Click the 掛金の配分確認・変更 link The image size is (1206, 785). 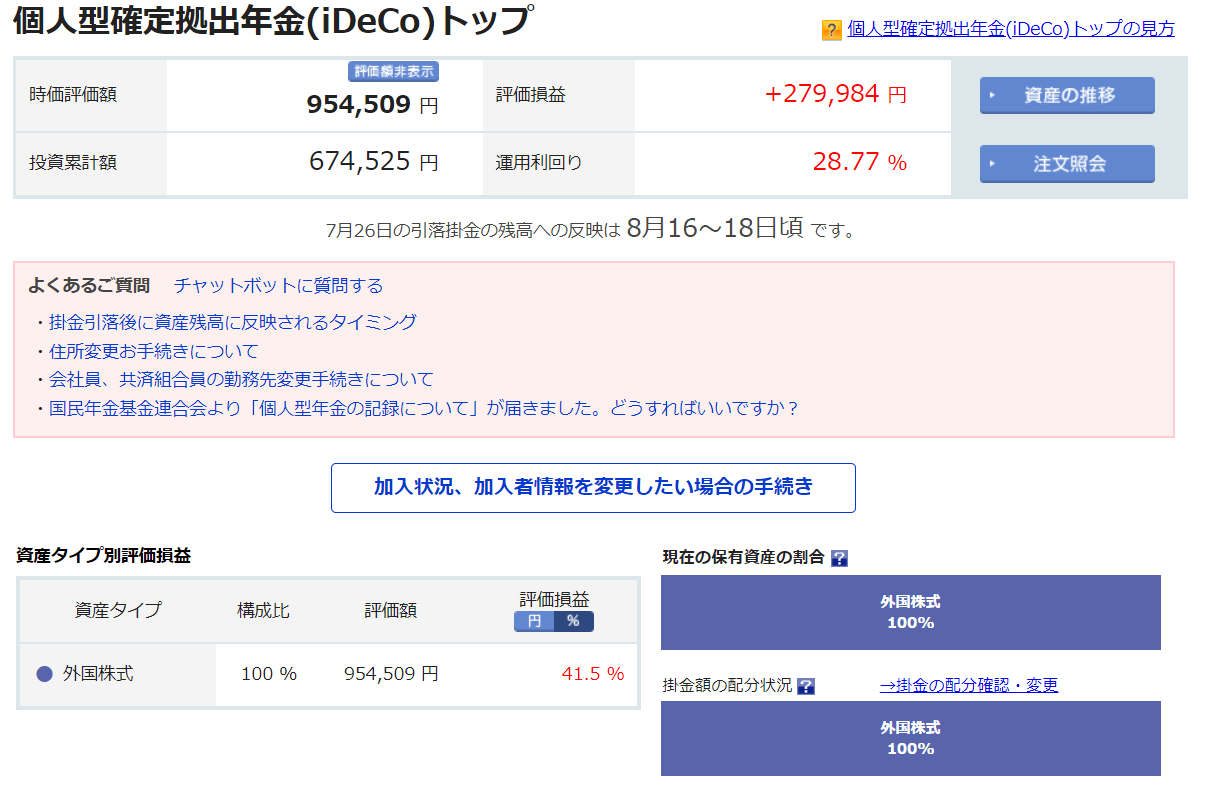coord(970,685)
